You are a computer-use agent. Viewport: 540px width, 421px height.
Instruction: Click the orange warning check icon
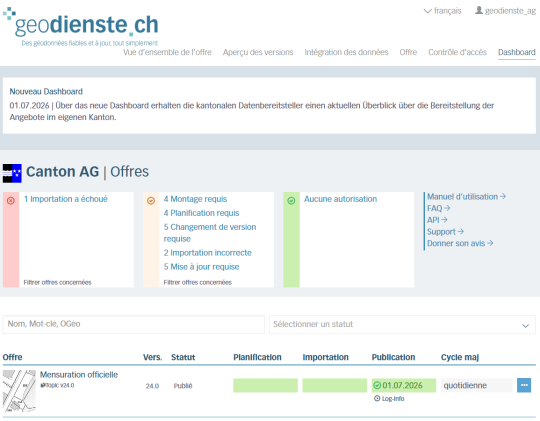[x=151, y=201]
